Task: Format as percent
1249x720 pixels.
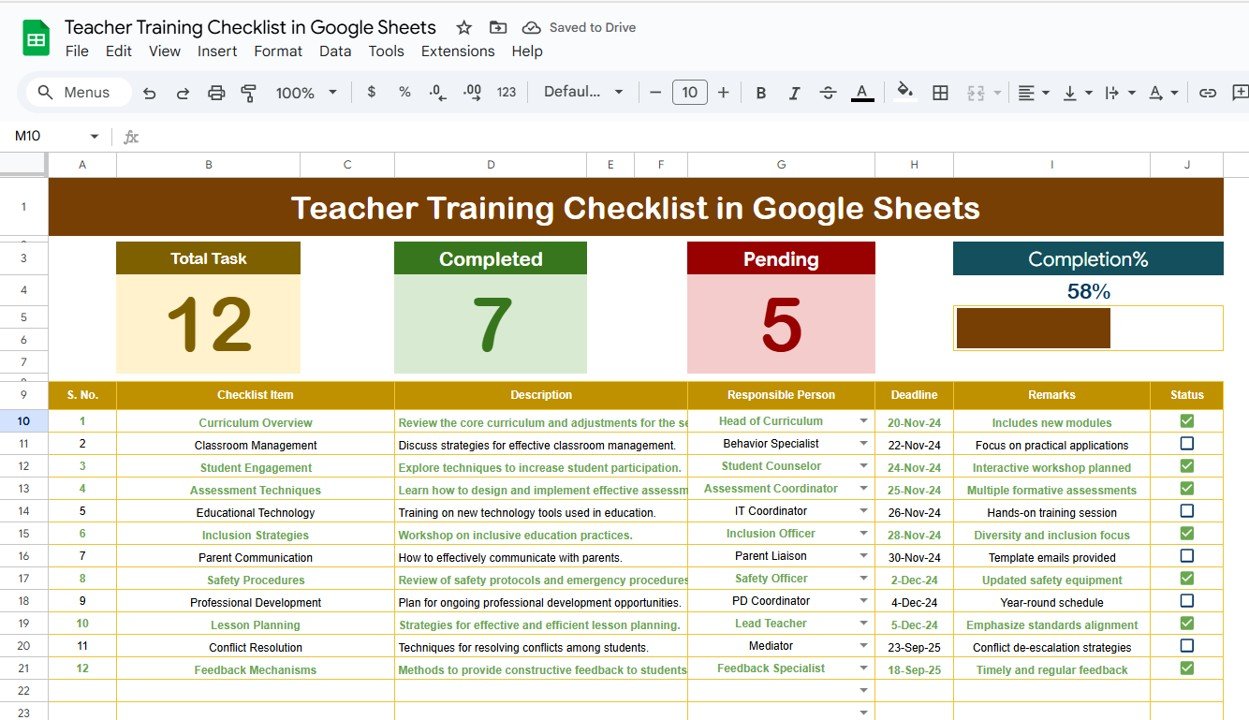Action: (405, 92)
